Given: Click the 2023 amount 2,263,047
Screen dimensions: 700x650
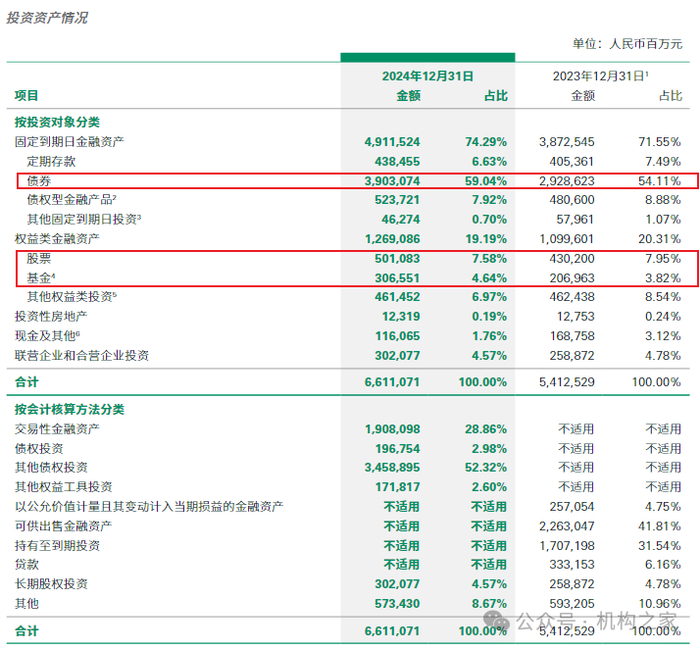Looking at the screenshot, I should 567,526.
